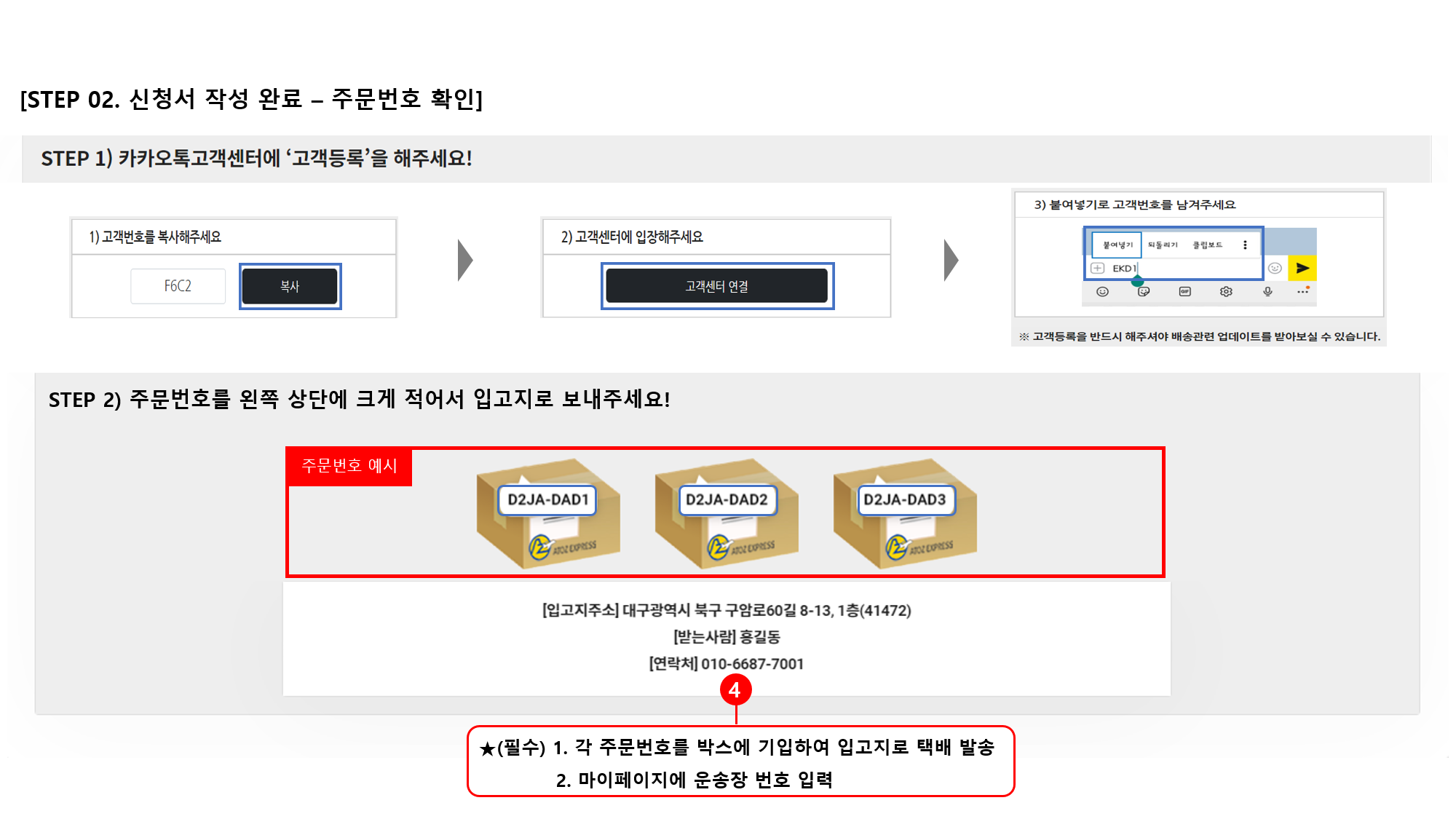Select 되돌리기 in the popup menu
This screenshot has height=819, width=1456.
click(1163, 245)
